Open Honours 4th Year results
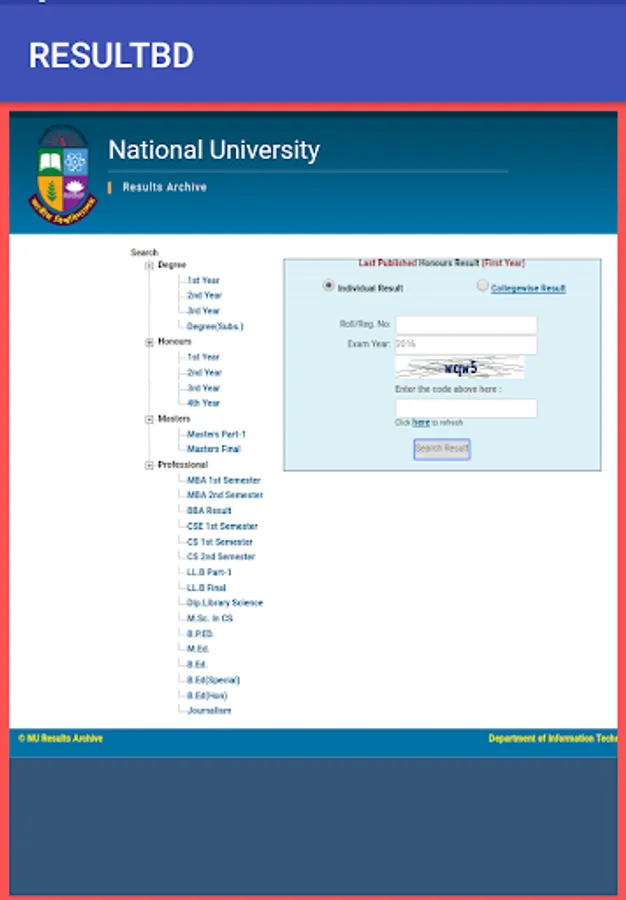 tap(203, 403)
